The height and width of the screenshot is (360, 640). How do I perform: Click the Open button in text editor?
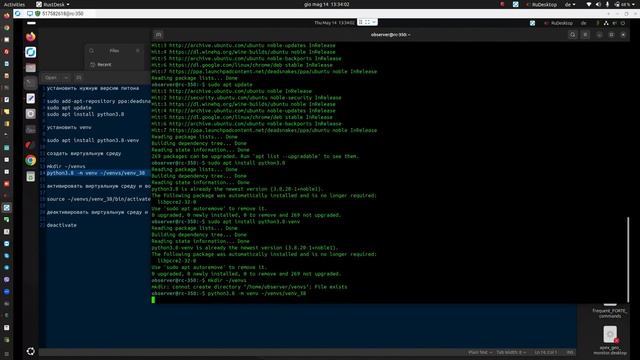coord(51,77)
